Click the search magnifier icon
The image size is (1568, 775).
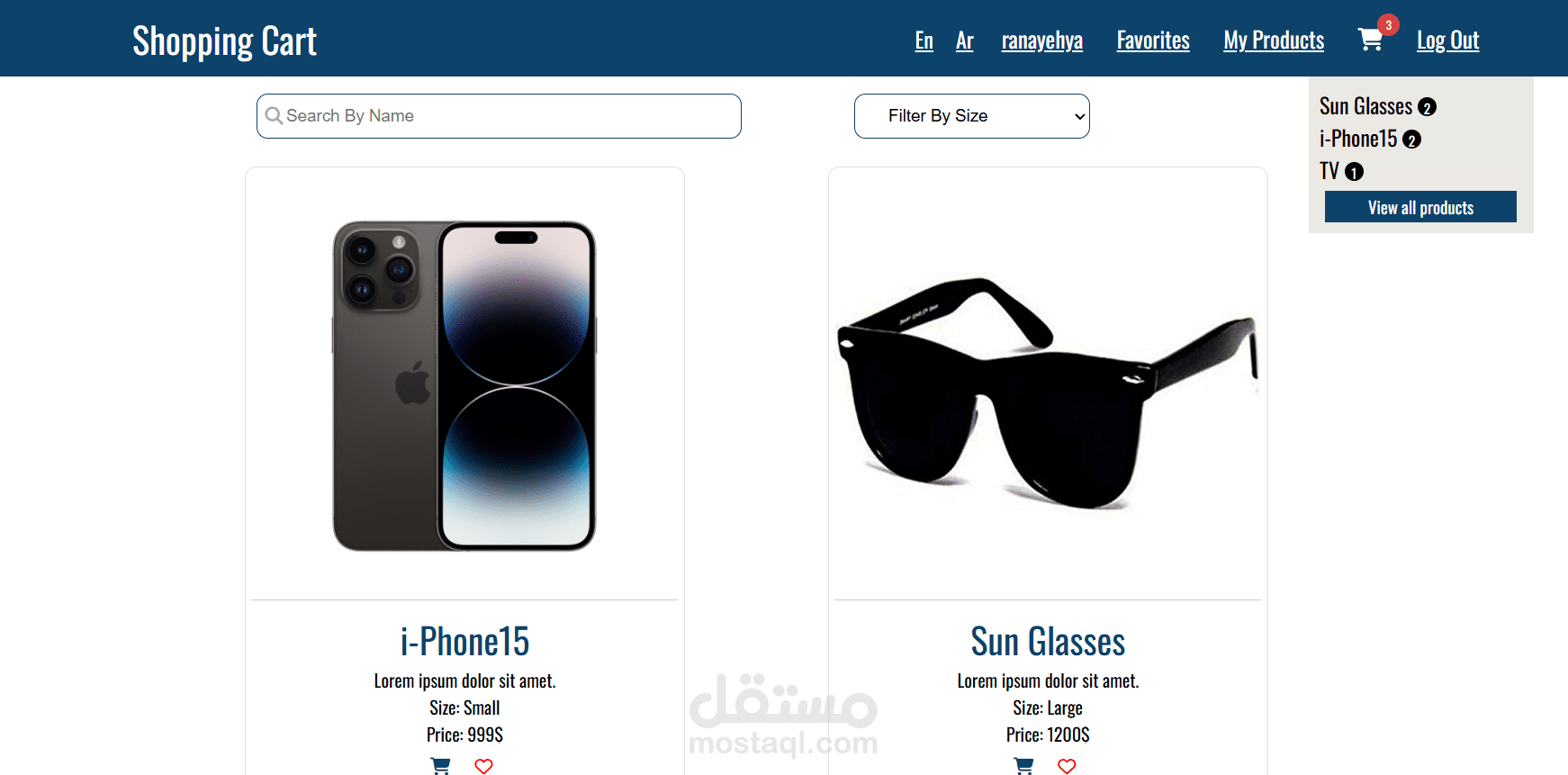[274, 116]
